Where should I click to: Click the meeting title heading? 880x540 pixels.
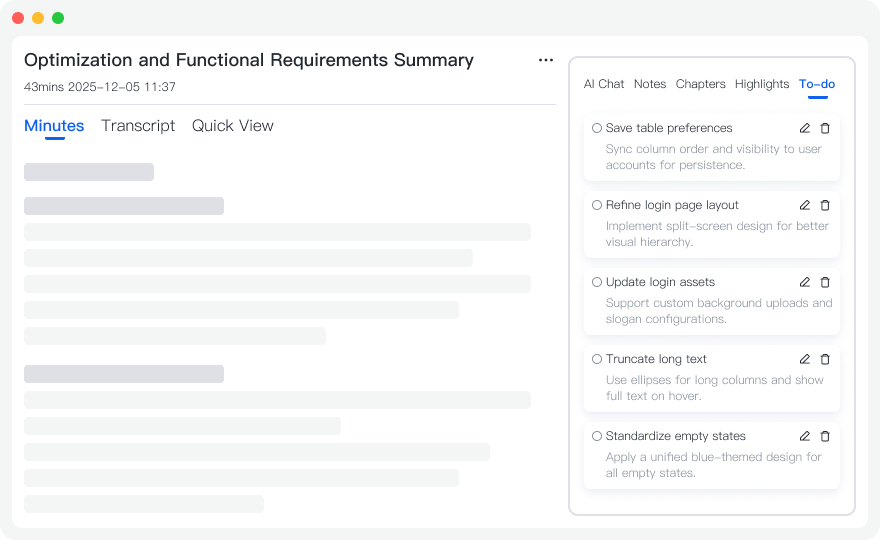(x=249, y=60)
